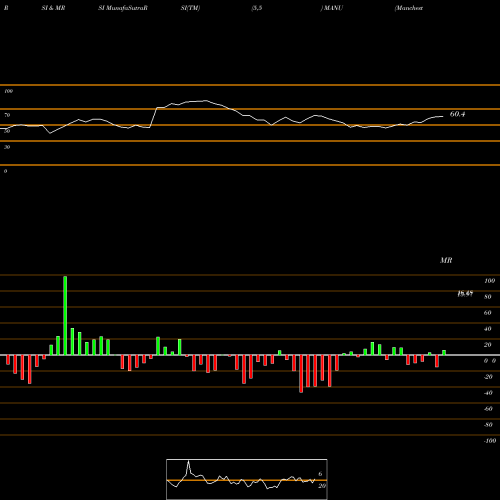Image resolution: width=500 pixels, height=500 pixels.
Task: Click the MR axis label -20
Action: pyautogui.click(x=488, y=377)
